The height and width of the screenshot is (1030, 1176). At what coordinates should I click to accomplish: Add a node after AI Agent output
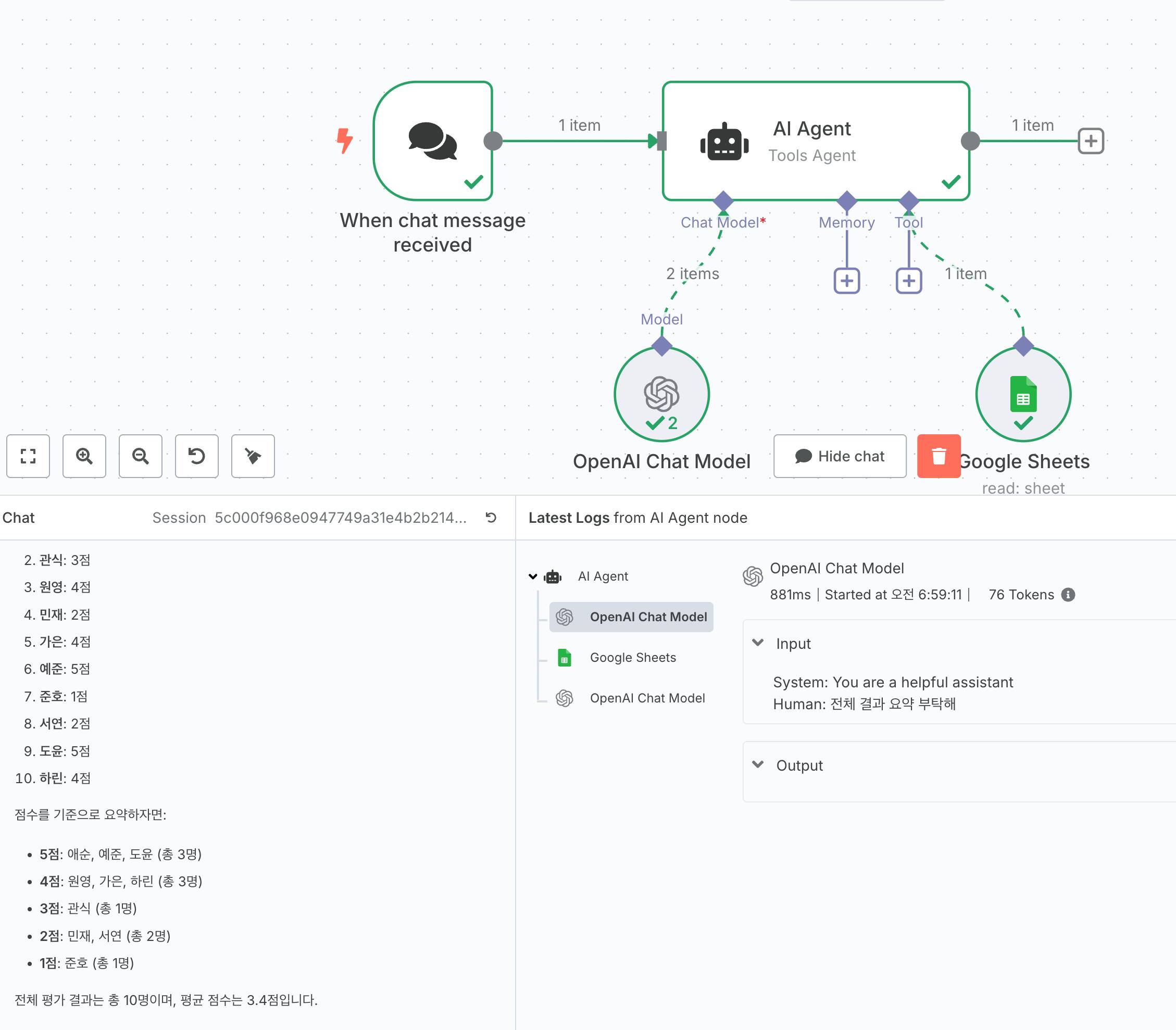click(x=1091, y=141)
